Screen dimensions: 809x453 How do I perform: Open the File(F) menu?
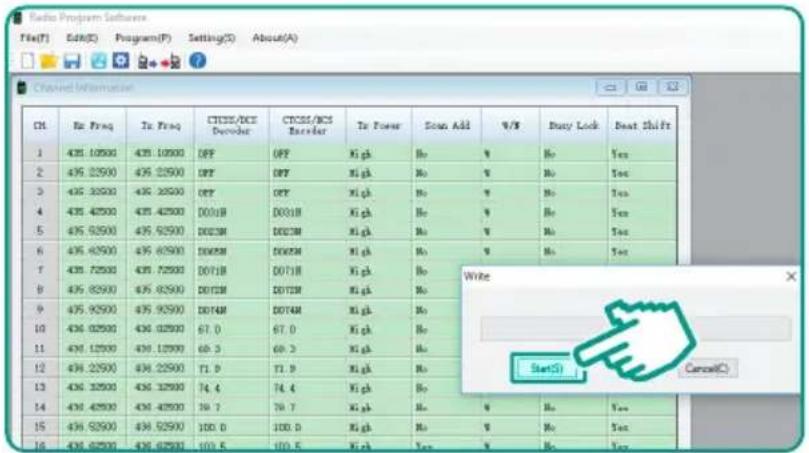(35, 38)
